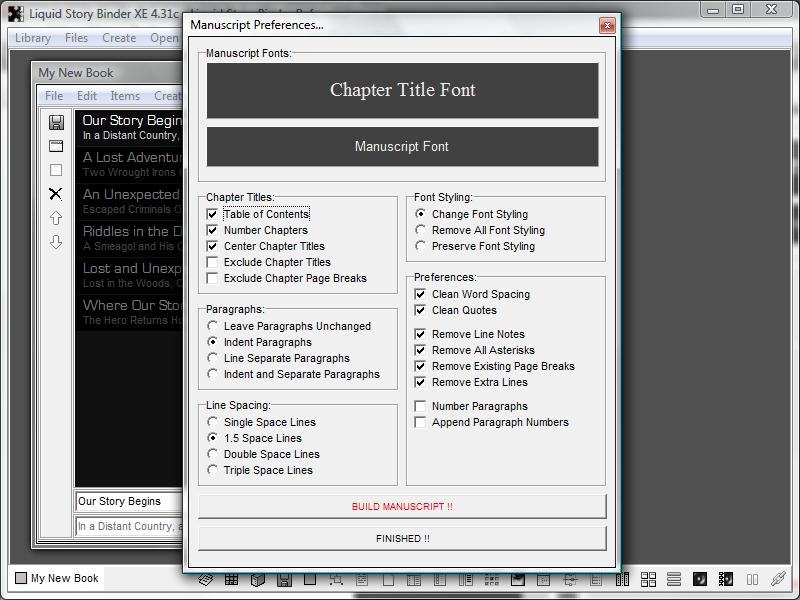Click the four-squares tile icon in bottom toolbar

648,579
